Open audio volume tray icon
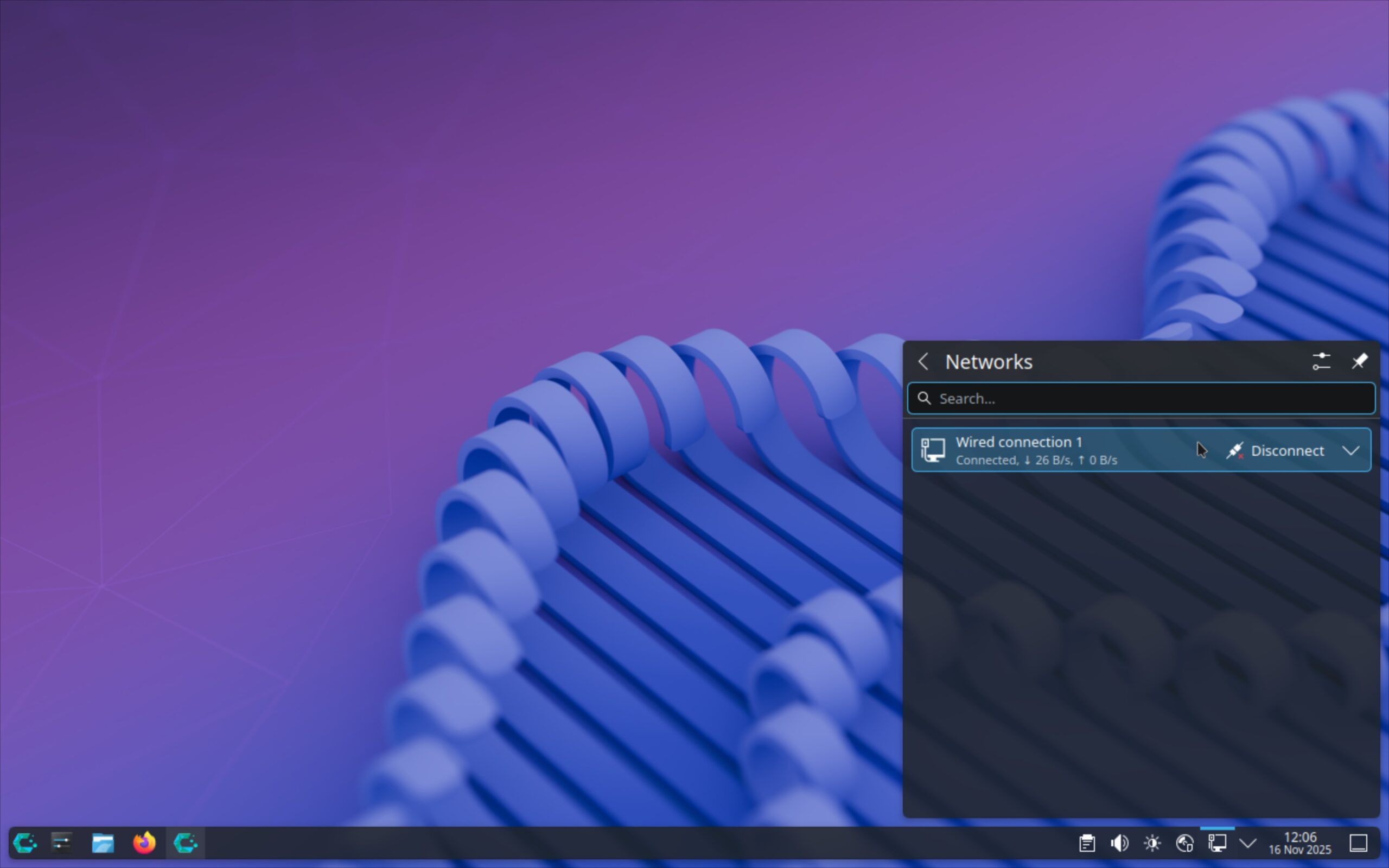 1119,843
